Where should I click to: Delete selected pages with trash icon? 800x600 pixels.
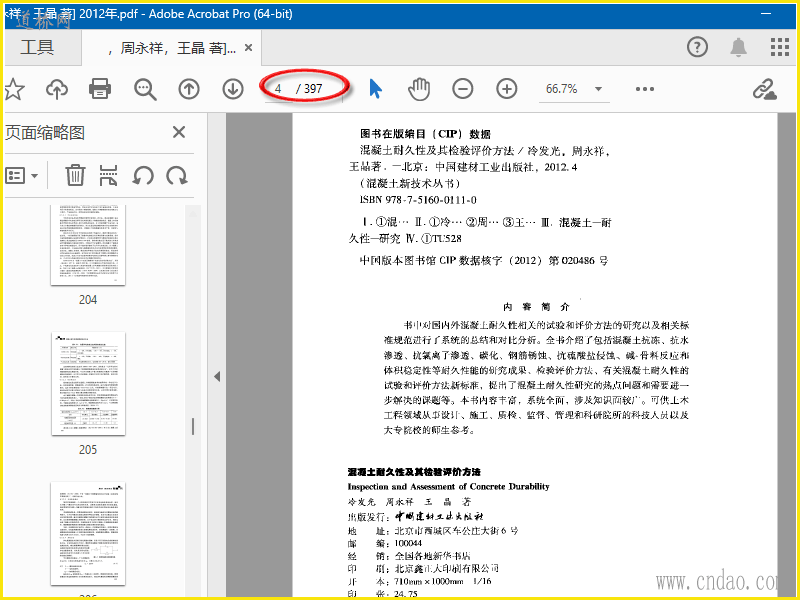tap(75, 175)
